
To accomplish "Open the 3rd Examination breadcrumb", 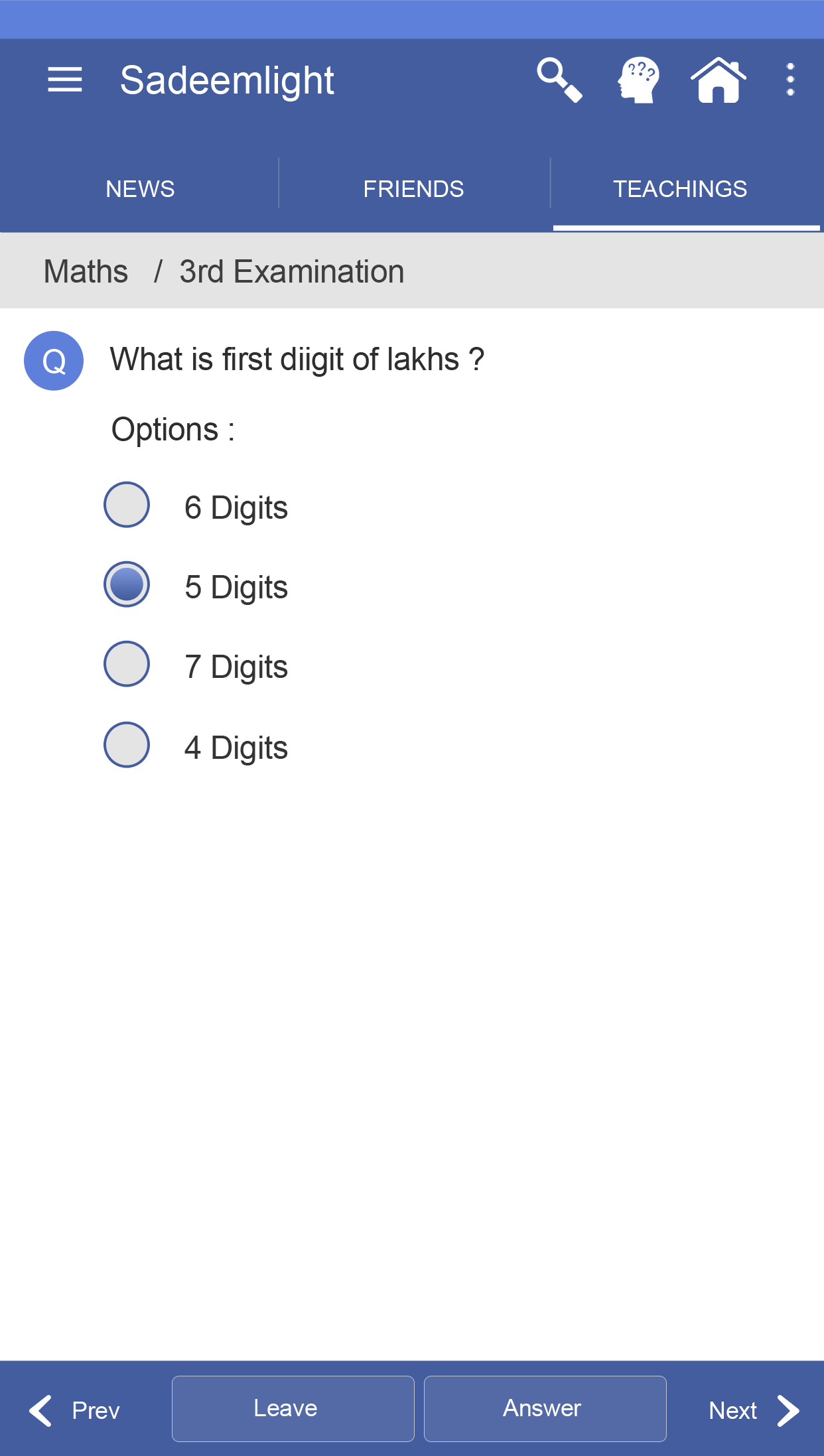I will pos(292,271).
